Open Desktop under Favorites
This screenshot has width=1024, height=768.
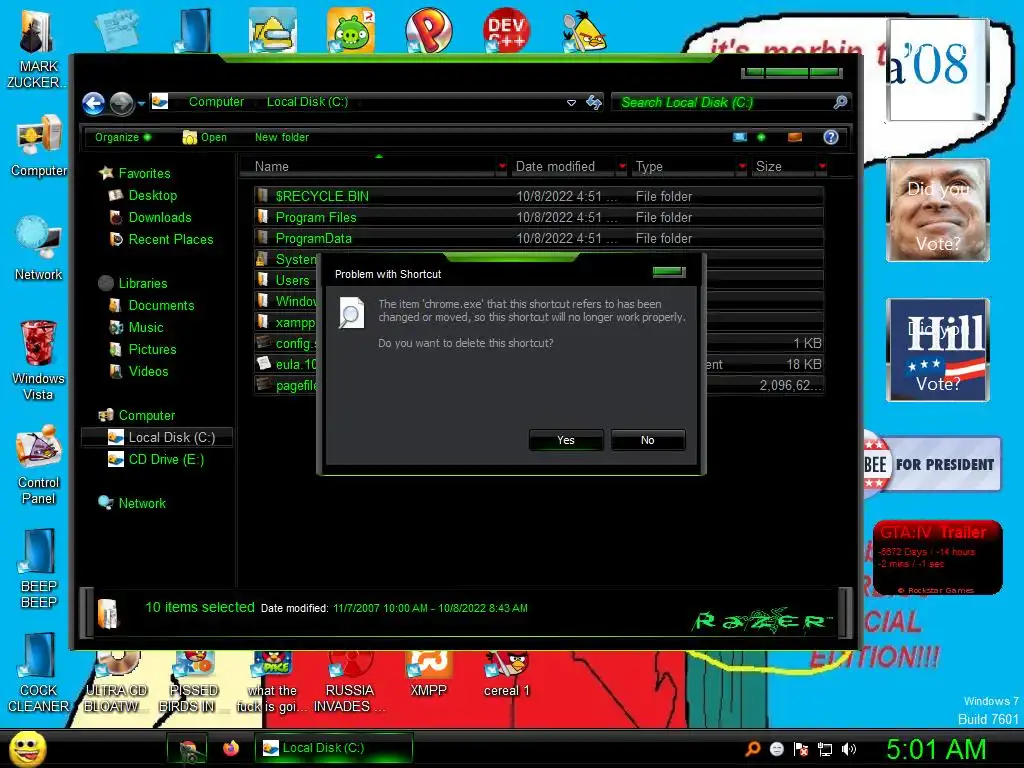coord(144,195)
